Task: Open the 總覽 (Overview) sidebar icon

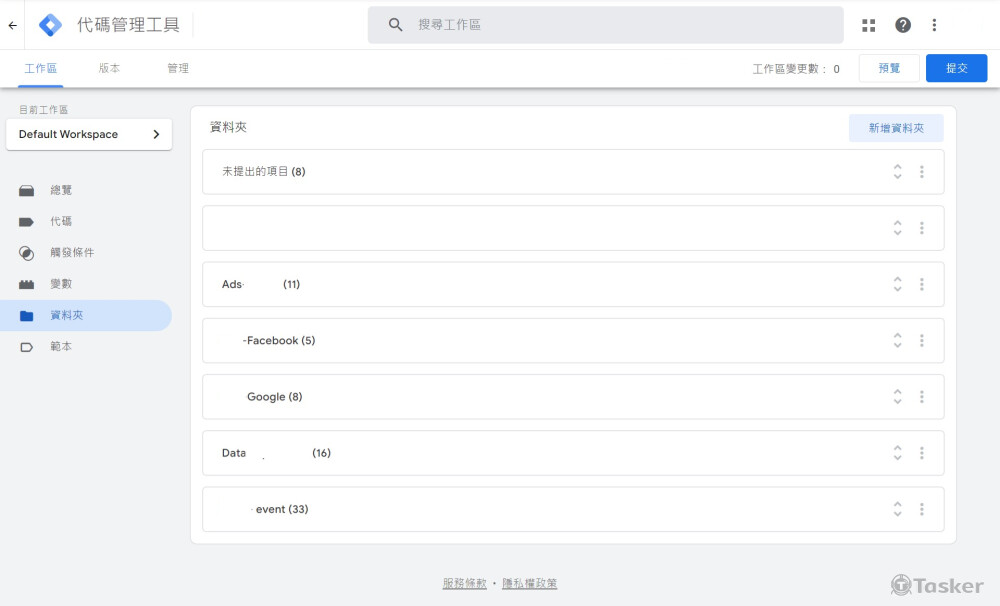Action: point(27,190)
